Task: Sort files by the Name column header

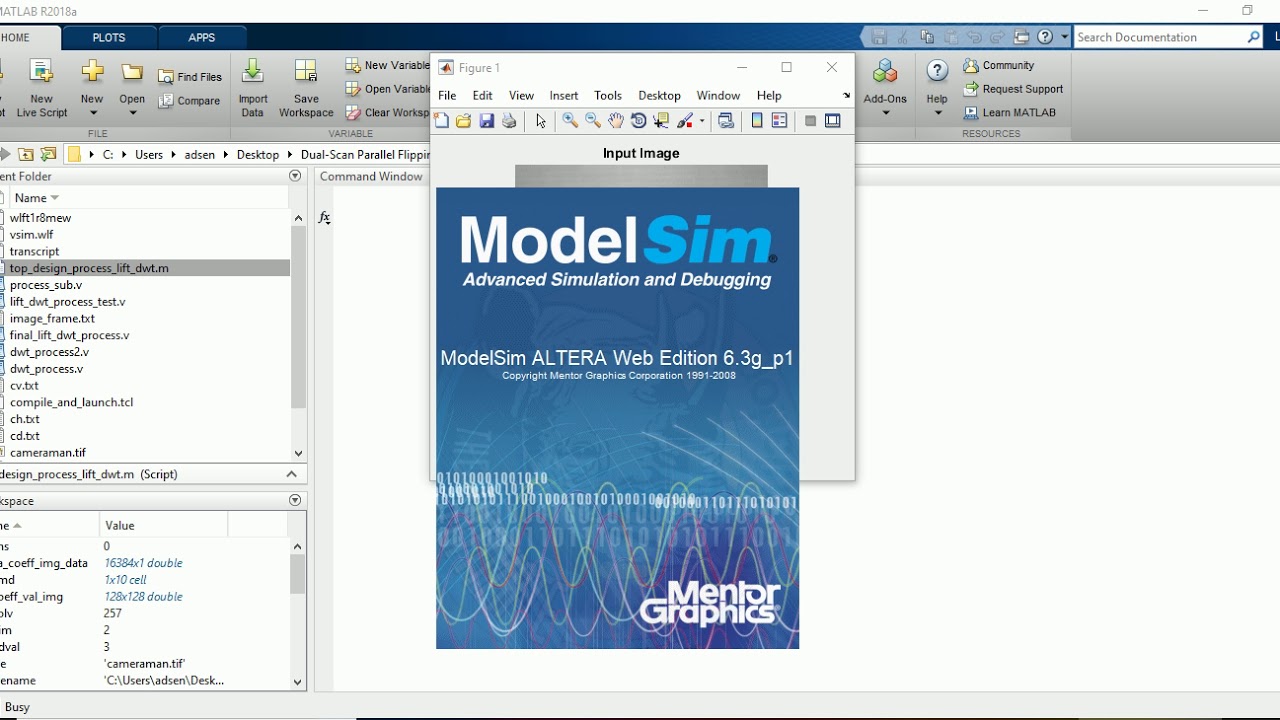Action: [x=37, y=198]
